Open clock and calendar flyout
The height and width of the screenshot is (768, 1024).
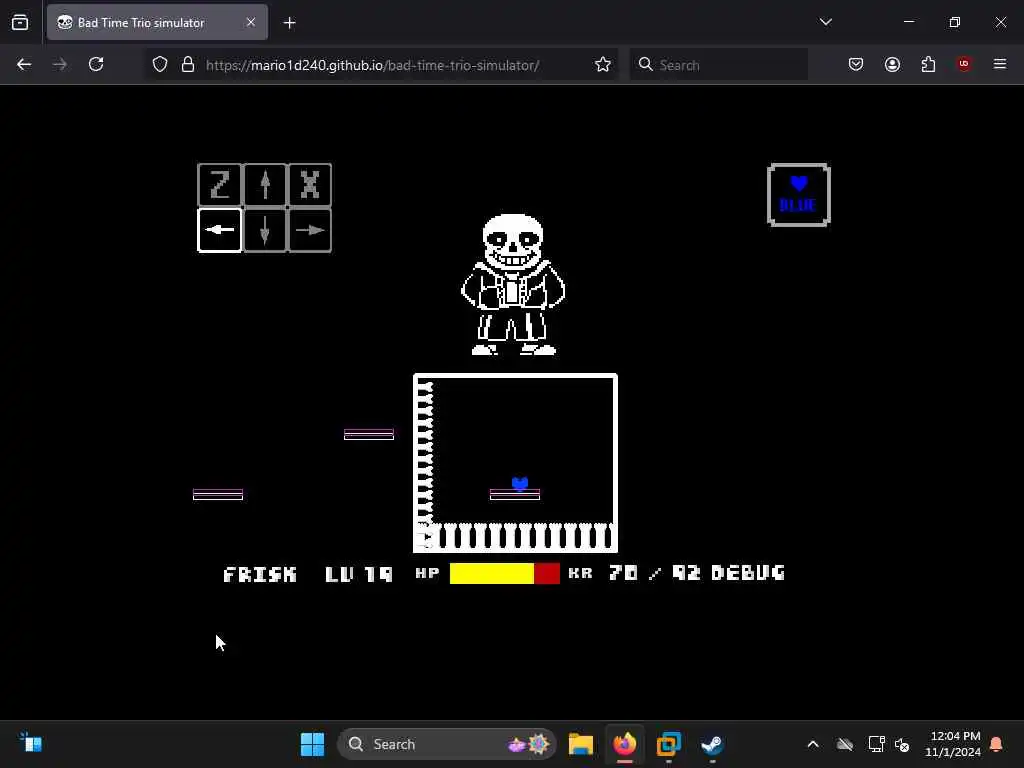point(953,744)
